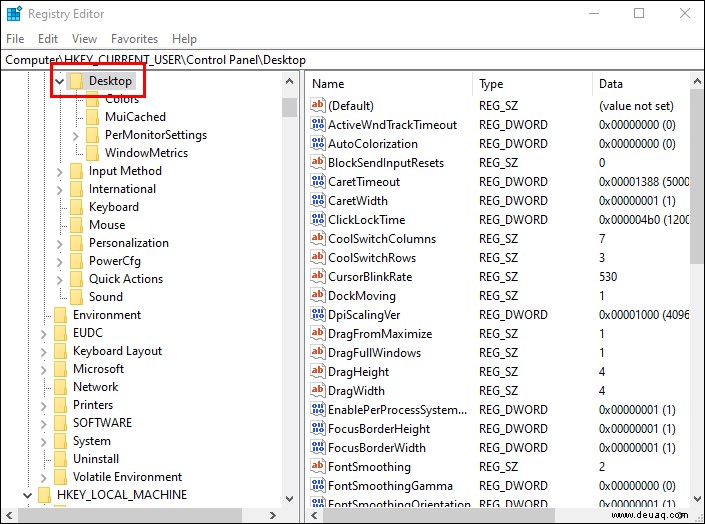Image resolution: width=705 pixels, height=524 pixels.
Task: Click the ClickLockTime DWORD icon
Action: (317, 219)
